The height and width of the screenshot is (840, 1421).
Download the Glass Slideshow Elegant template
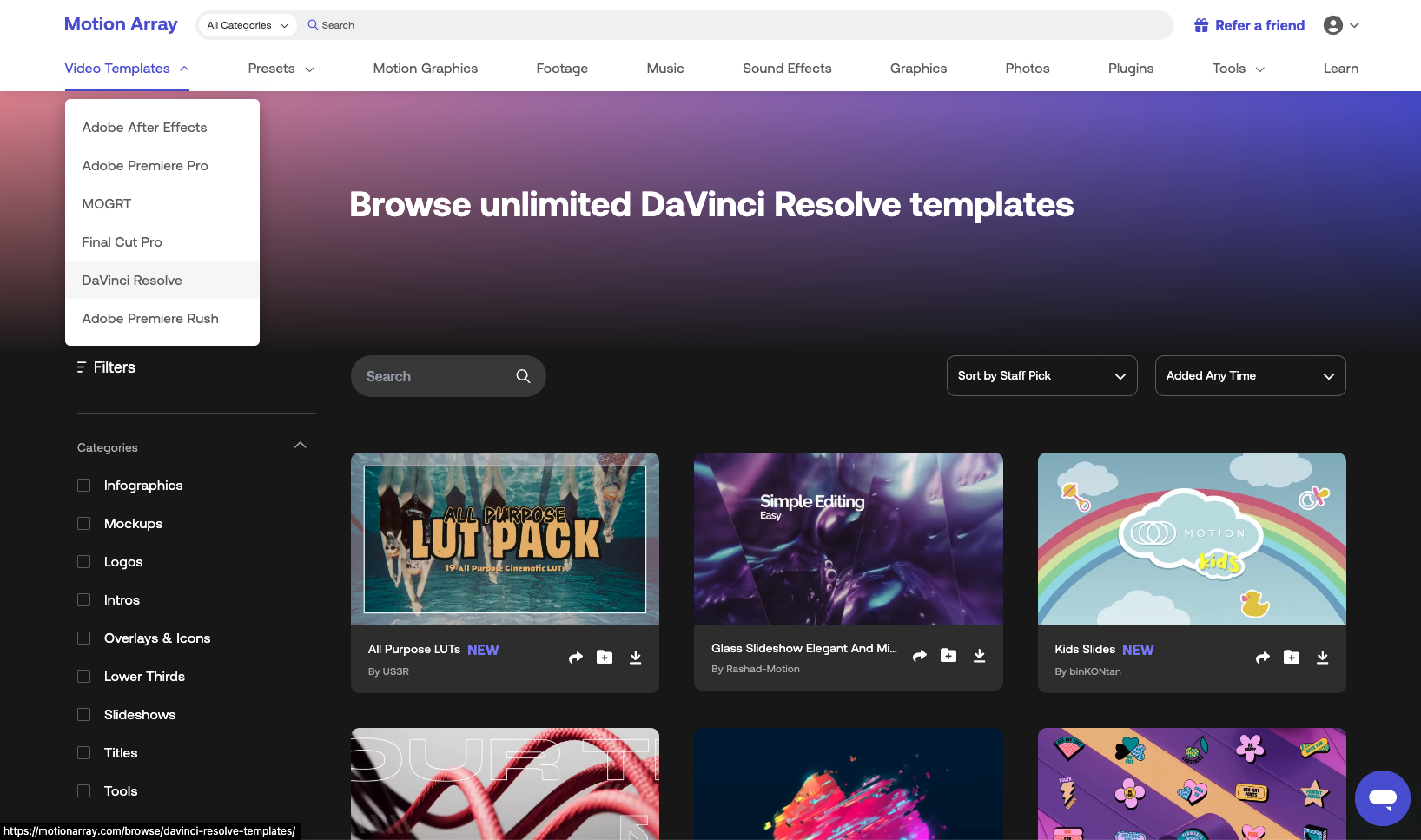(x=980, y=656)
